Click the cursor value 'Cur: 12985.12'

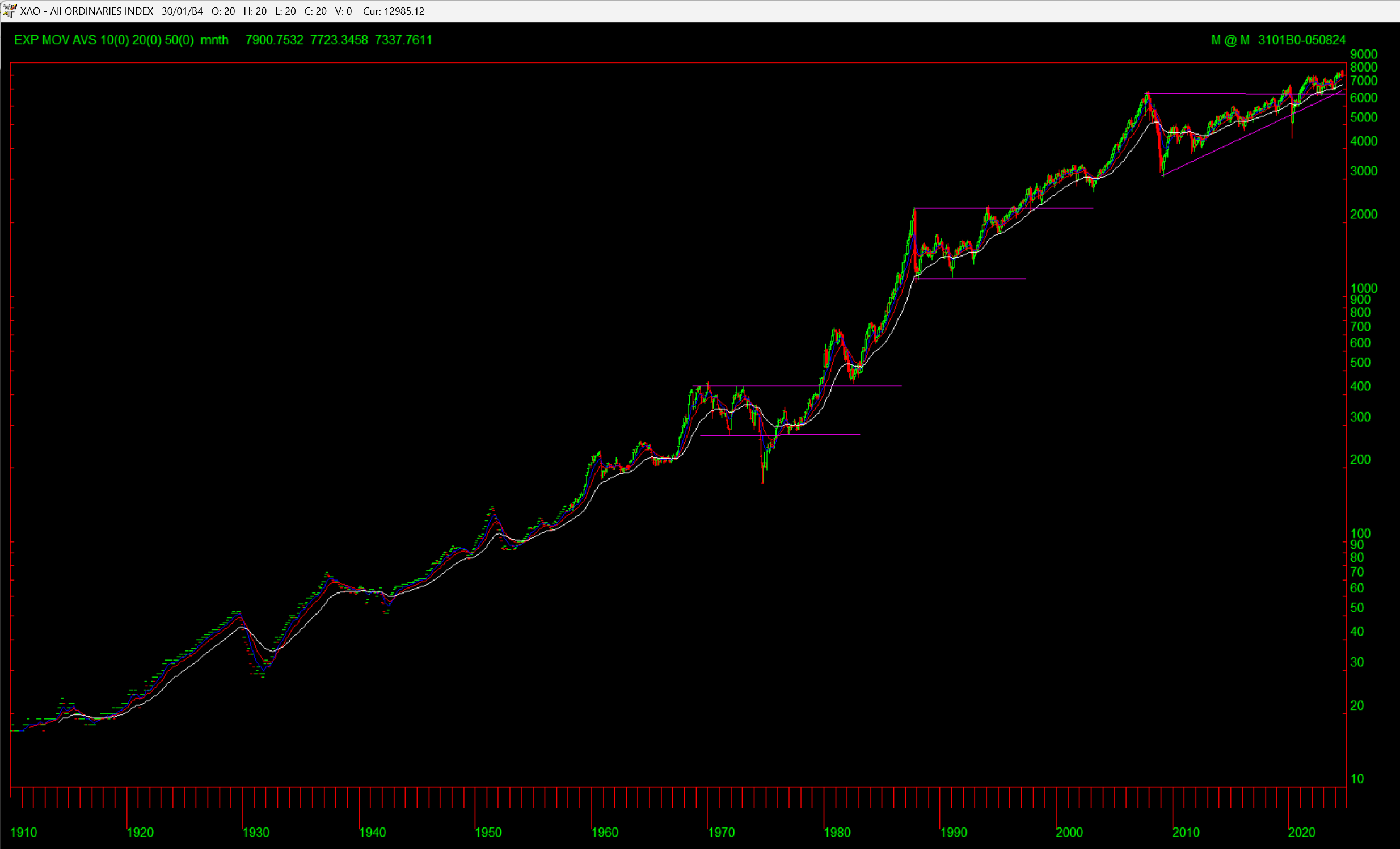(394, 11)
